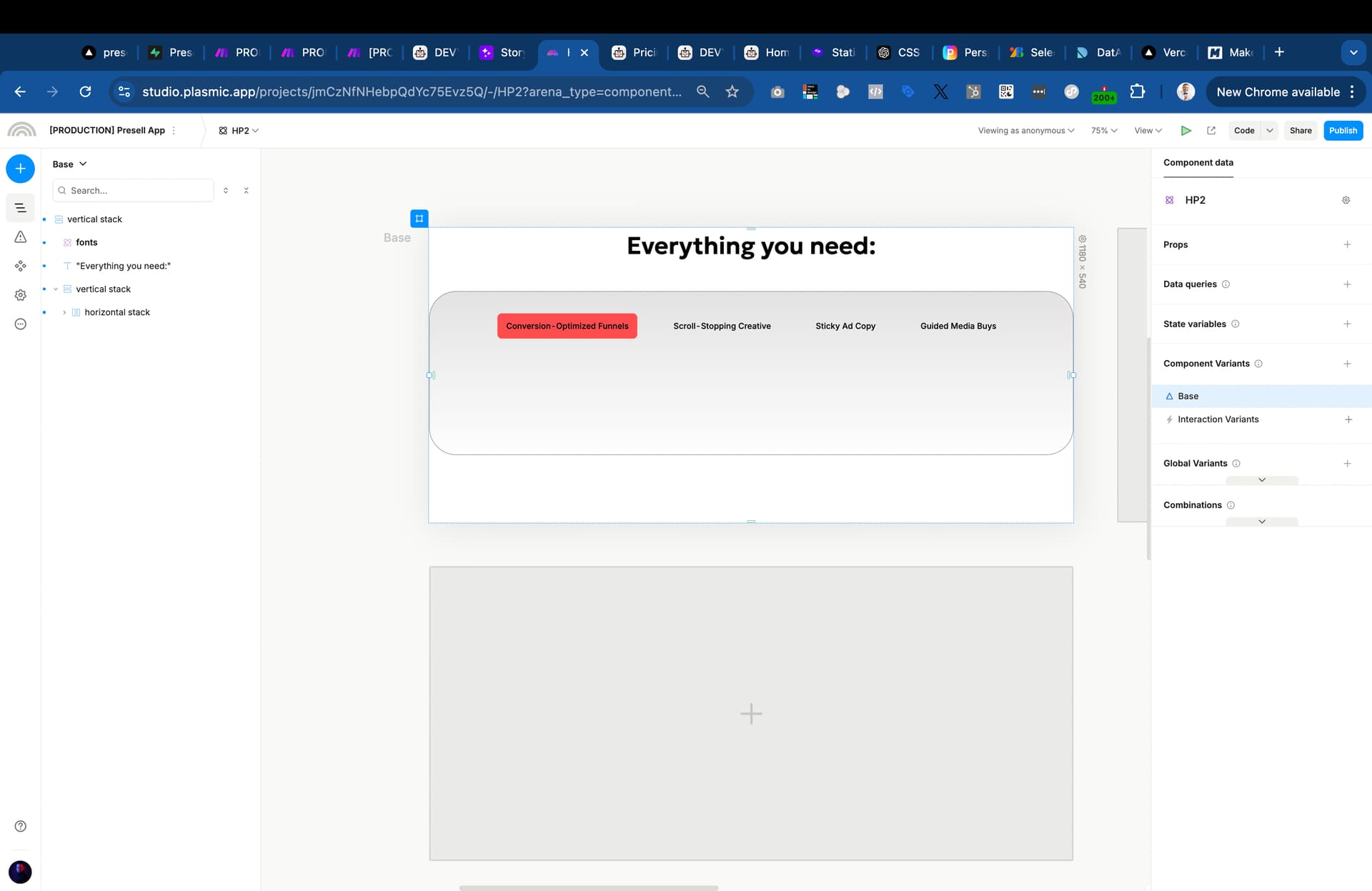This screenshot has width=1372, height=891.
Task: Click the blue plus insert button
Action: click(x=20, y=169)
